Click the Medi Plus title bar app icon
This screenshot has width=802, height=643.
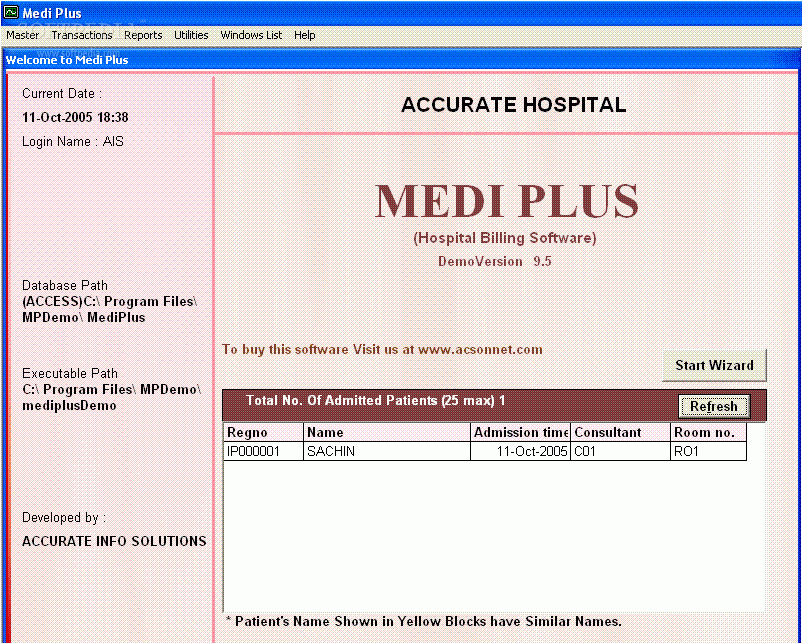[11, 12]
